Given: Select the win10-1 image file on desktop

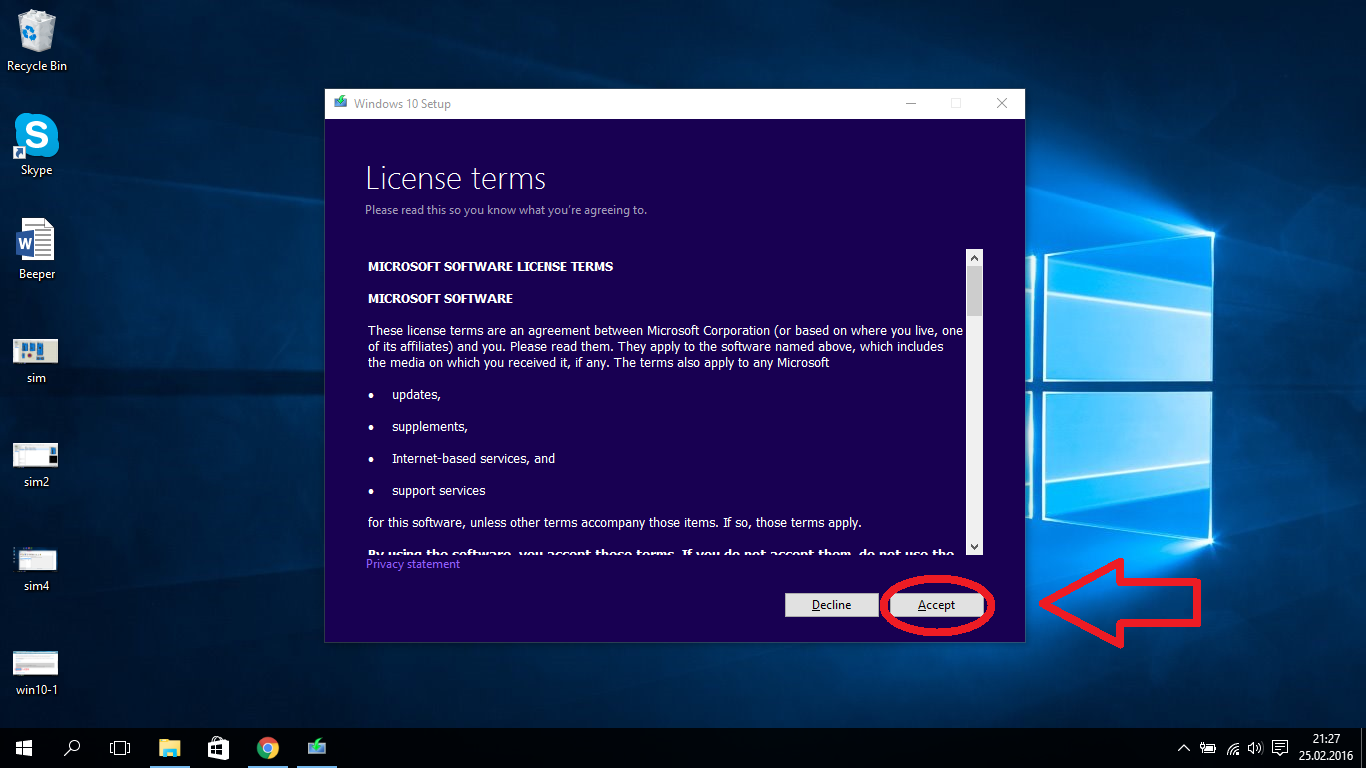Looking at the screenshot, I should [x=36, y=672].
